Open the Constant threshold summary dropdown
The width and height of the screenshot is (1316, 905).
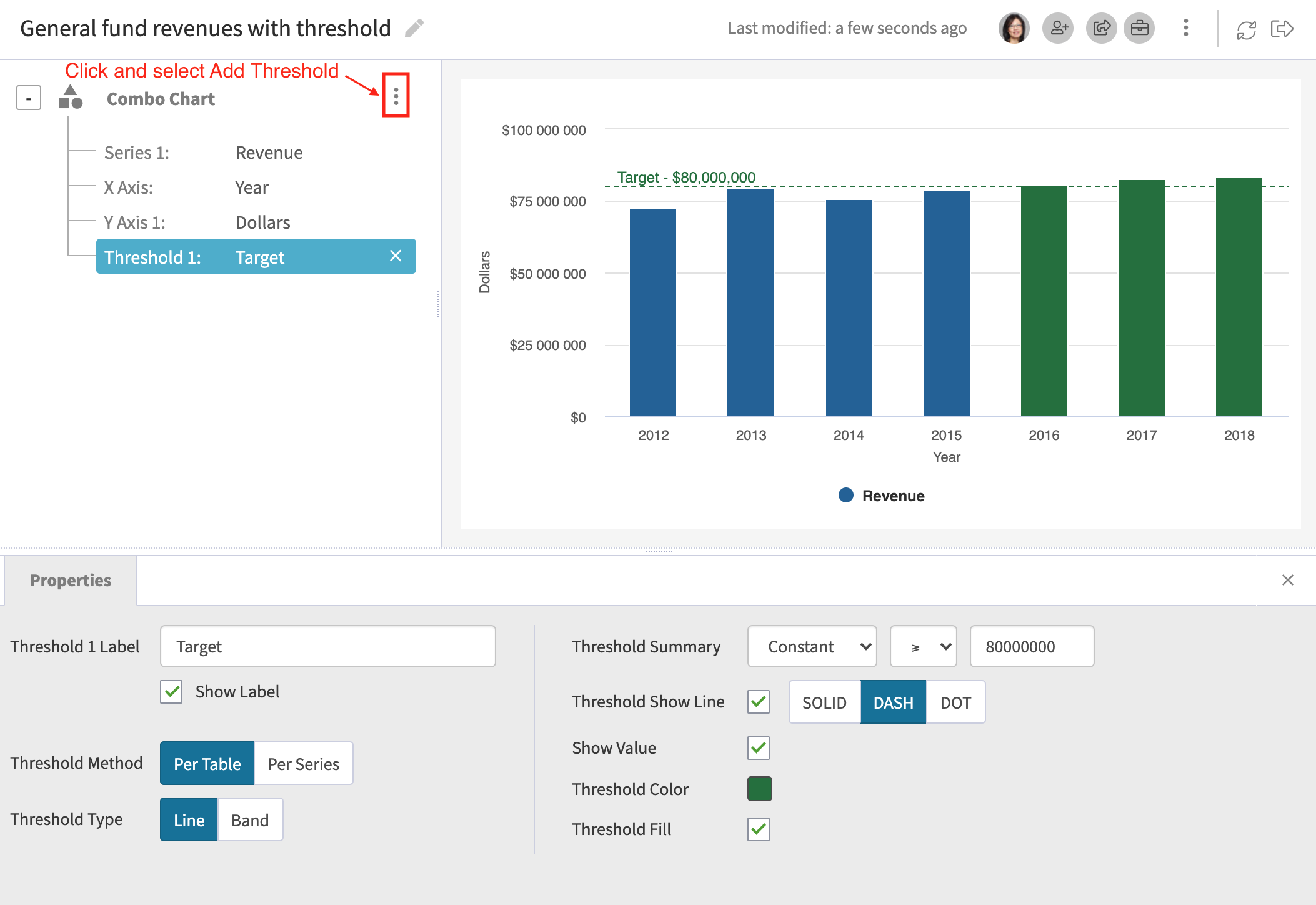[812, 646]
